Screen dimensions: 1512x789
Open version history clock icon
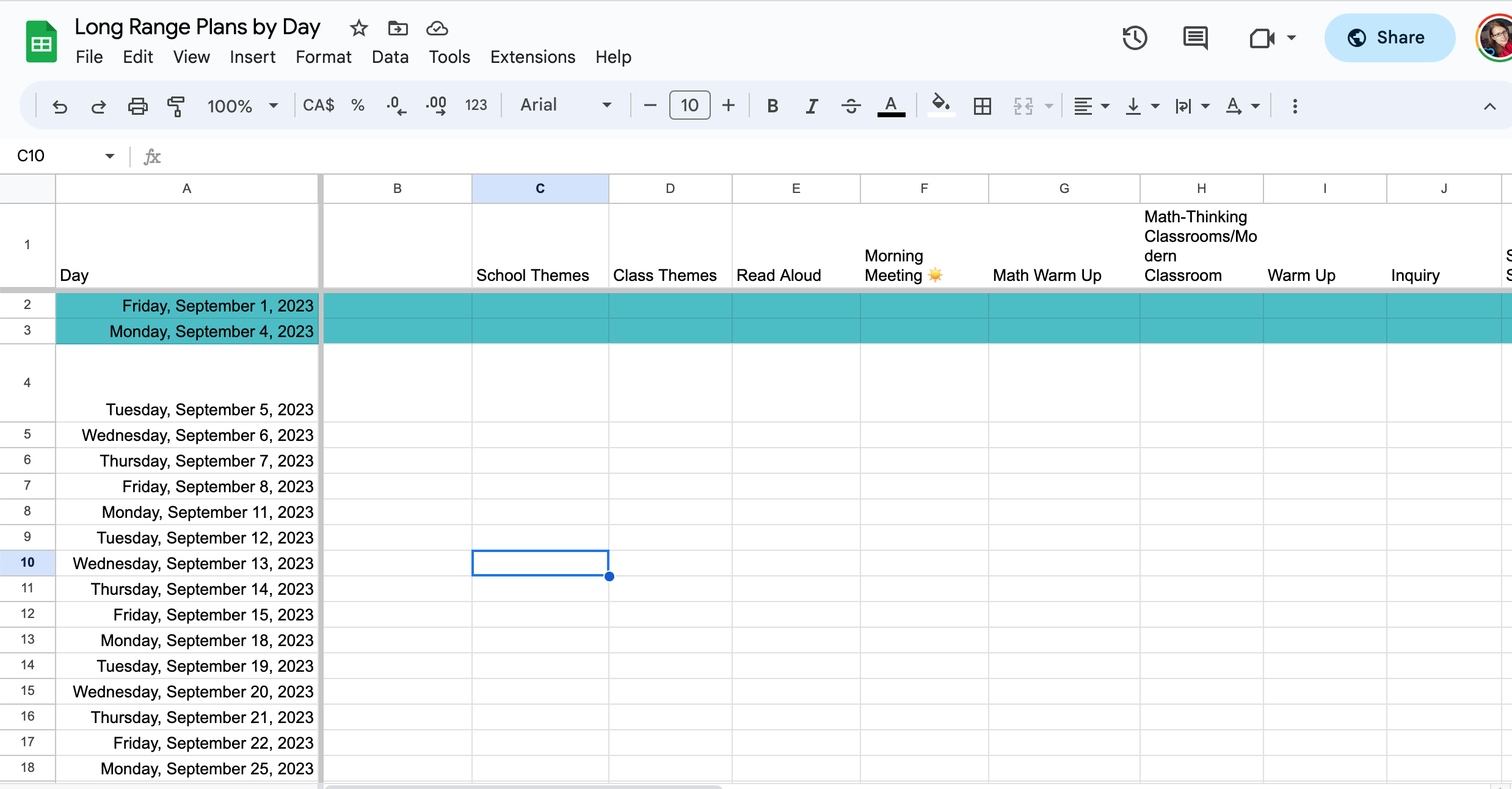[1135, 38]
